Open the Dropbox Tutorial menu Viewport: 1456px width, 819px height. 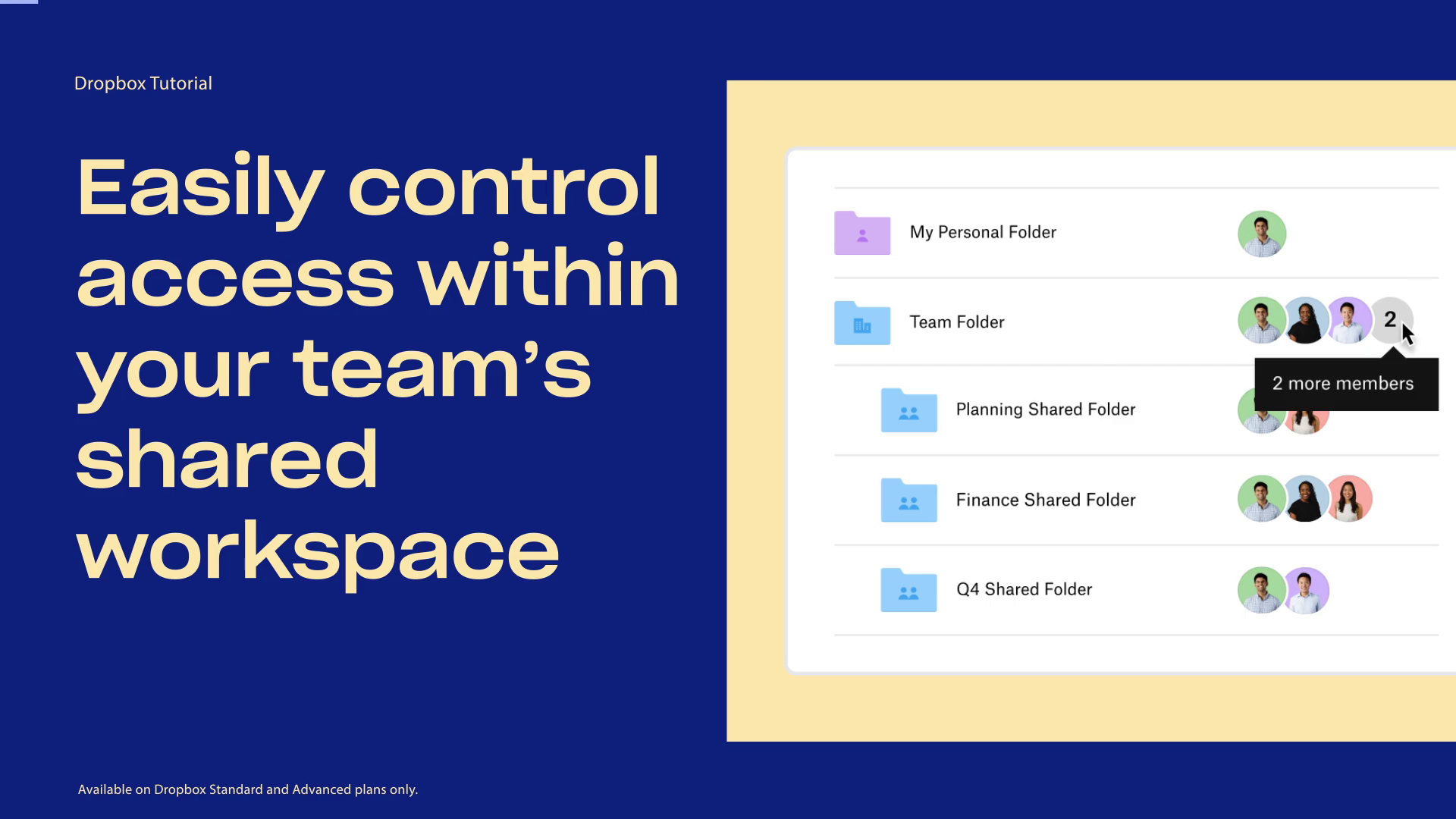143,82
